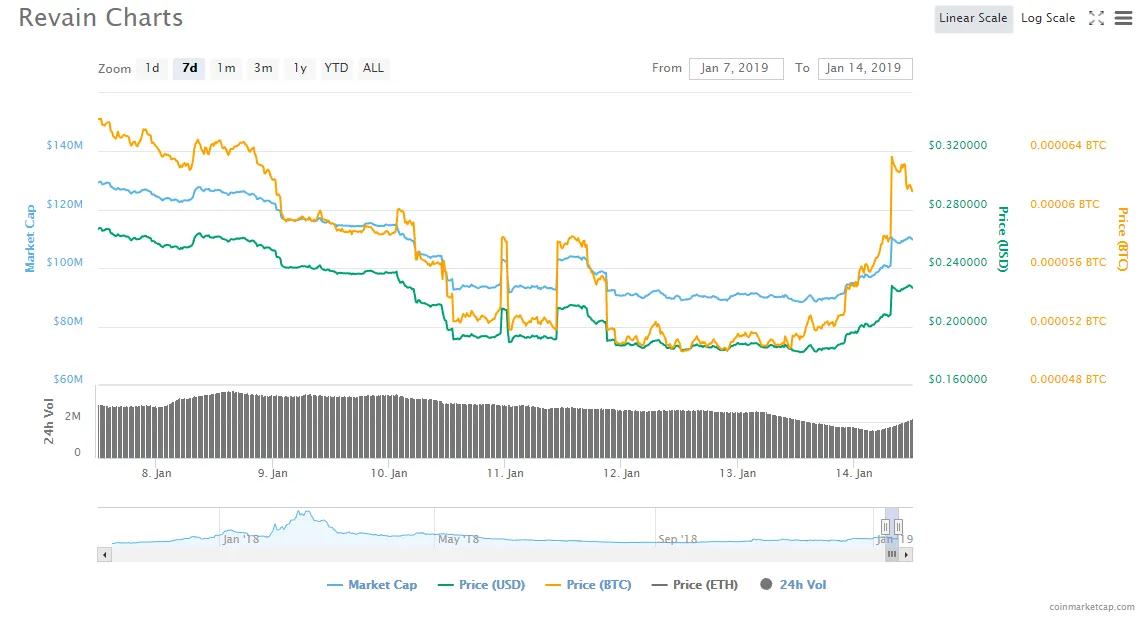Set zoom to YTD

(336, 68)
